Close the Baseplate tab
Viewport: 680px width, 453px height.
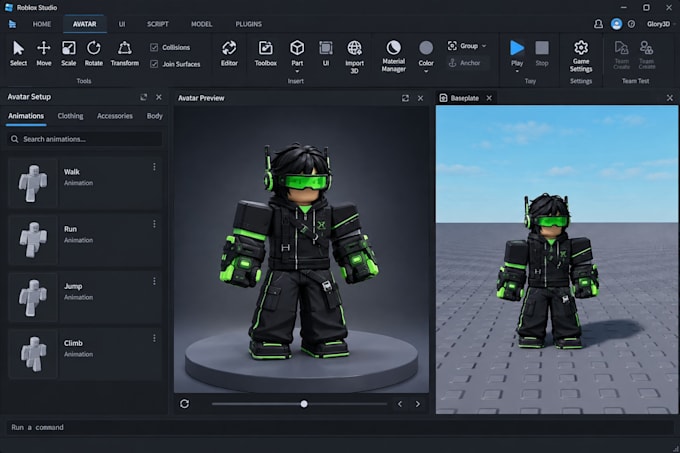click(x=489, y=98)
